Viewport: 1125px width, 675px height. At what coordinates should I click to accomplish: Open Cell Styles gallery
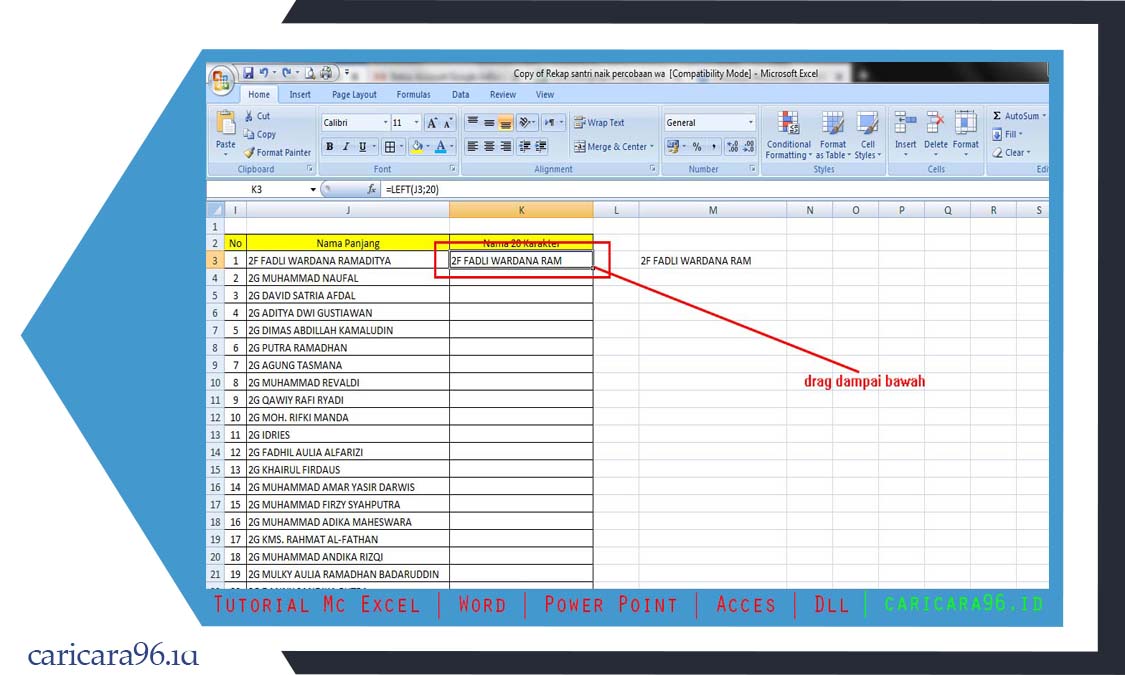click(867, 136)
